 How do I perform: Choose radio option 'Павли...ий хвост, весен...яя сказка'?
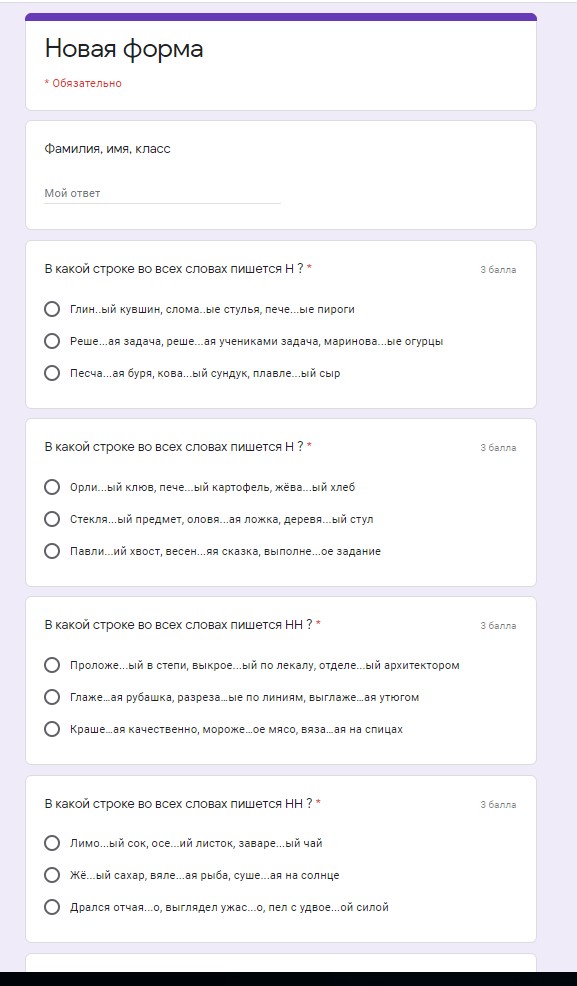(52, 551)
